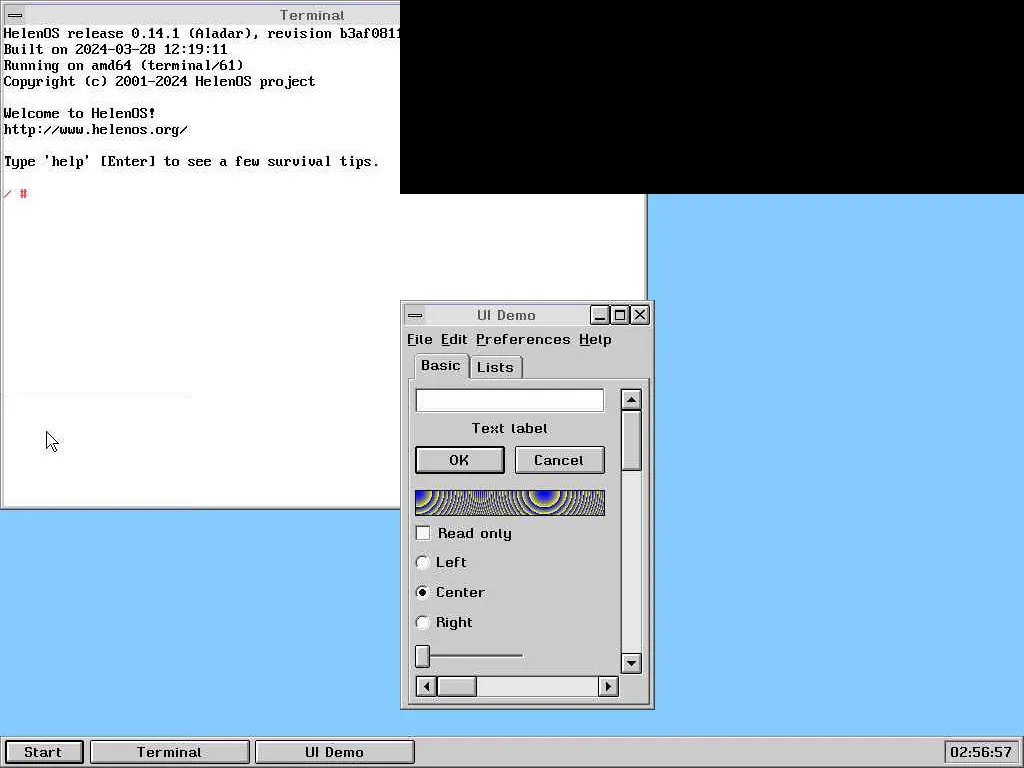Switch to the Lists tab
The image size is (1024, 768).
496,367
